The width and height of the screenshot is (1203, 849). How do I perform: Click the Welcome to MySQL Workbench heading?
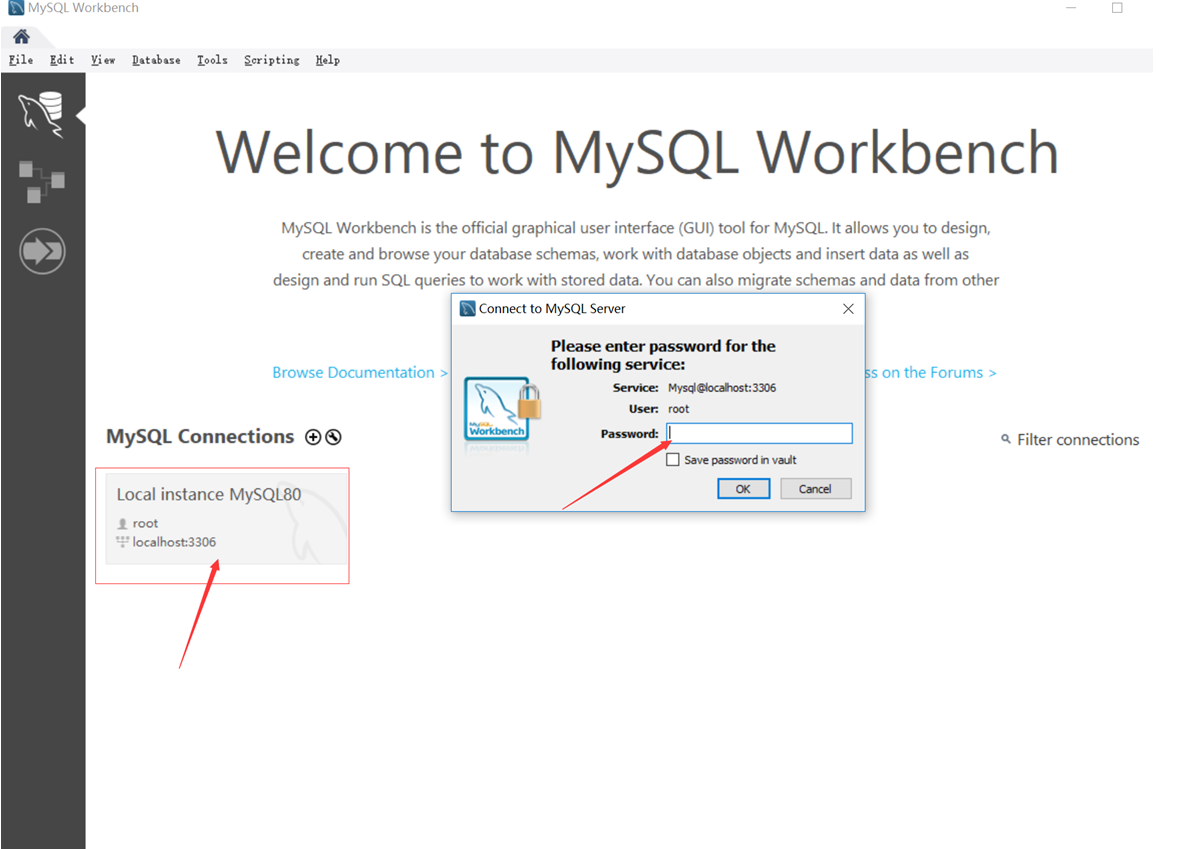[x=637, y=152]
